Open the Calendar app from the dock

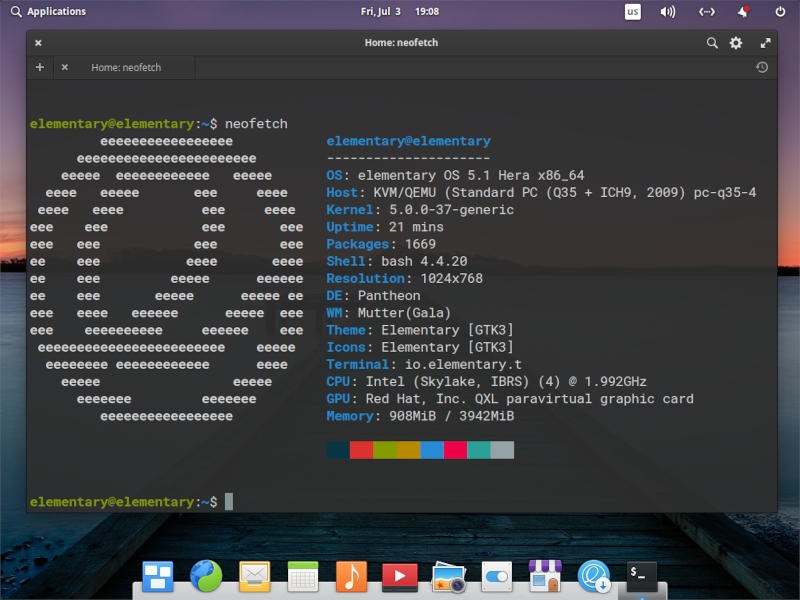303,577
